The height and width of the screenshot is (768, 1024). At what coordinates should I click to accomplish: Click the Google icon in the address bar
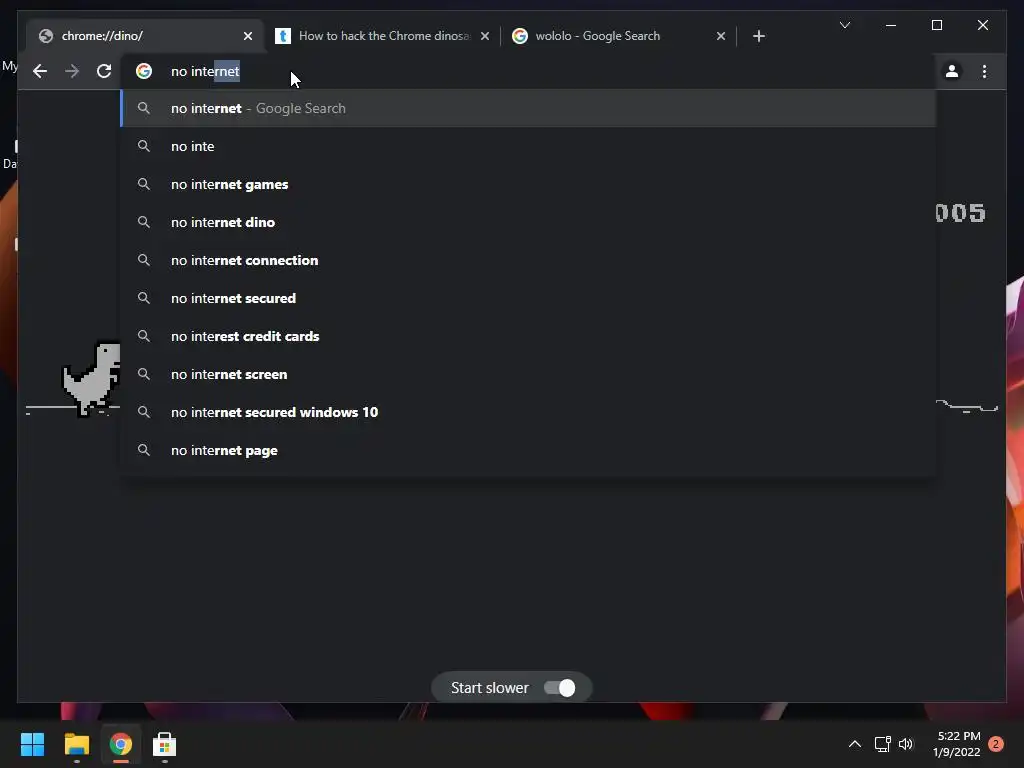(x=144, y=71)
